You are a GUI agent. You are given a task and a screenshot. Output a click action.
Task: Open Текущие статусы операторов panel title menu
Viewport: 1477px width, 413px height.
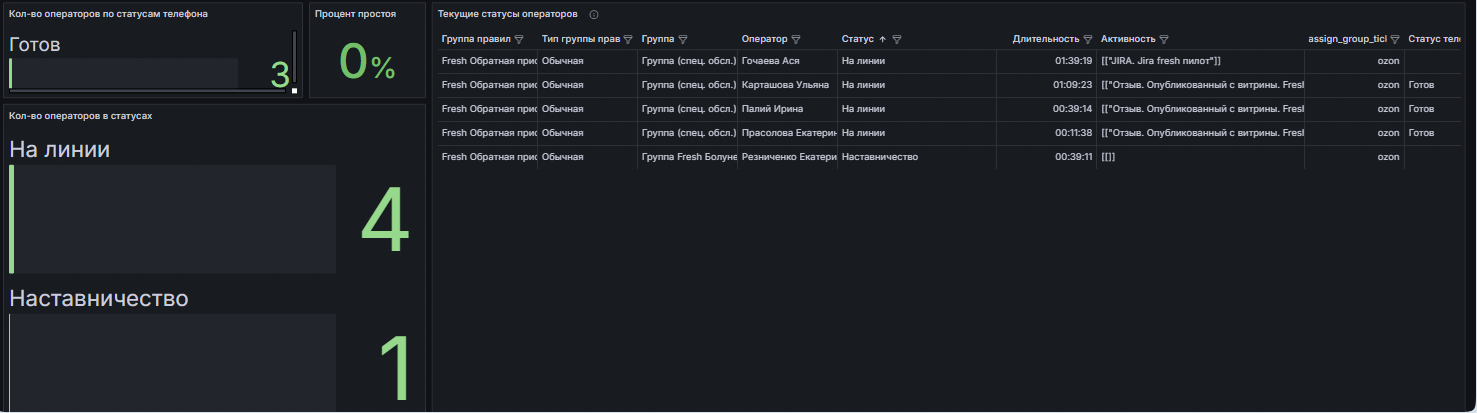pyautogui.click(x=507, y=15)
